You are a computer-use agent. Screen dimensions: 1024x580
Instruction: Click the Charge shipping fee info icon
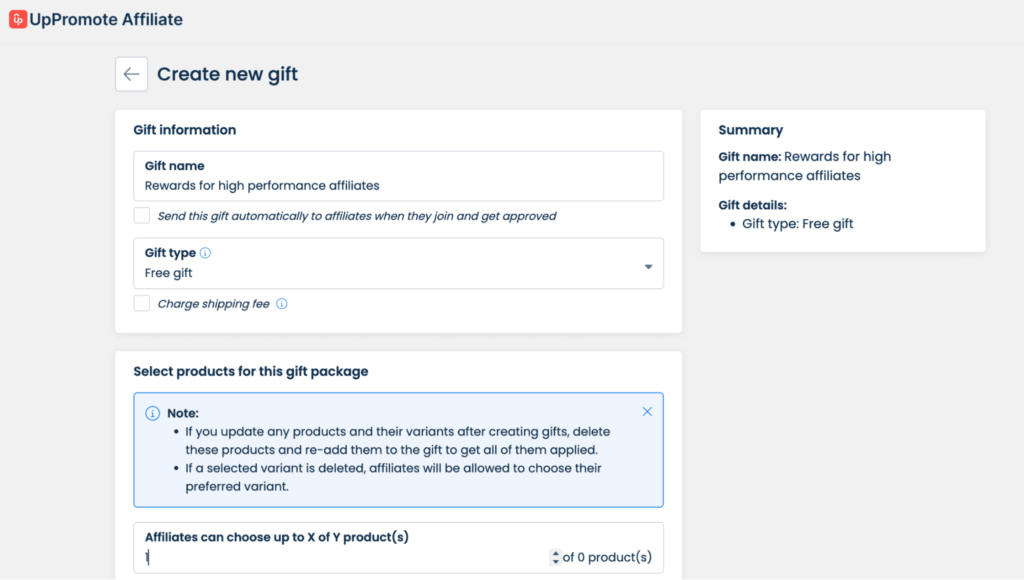click(x=282, y=304)
